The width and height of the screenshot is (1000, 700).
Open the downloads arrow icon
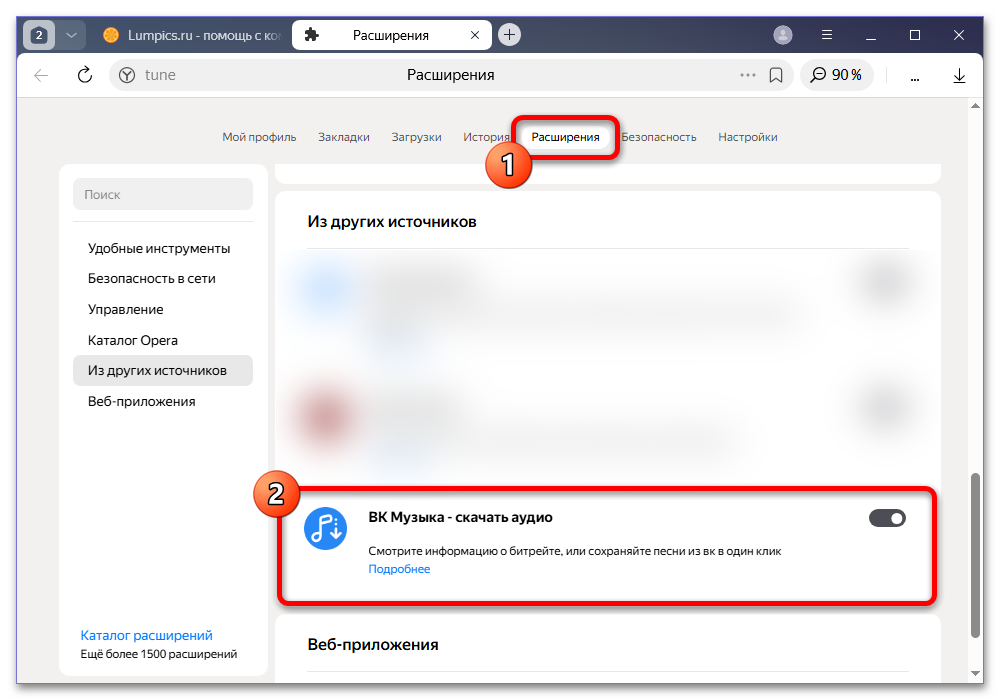959,76
